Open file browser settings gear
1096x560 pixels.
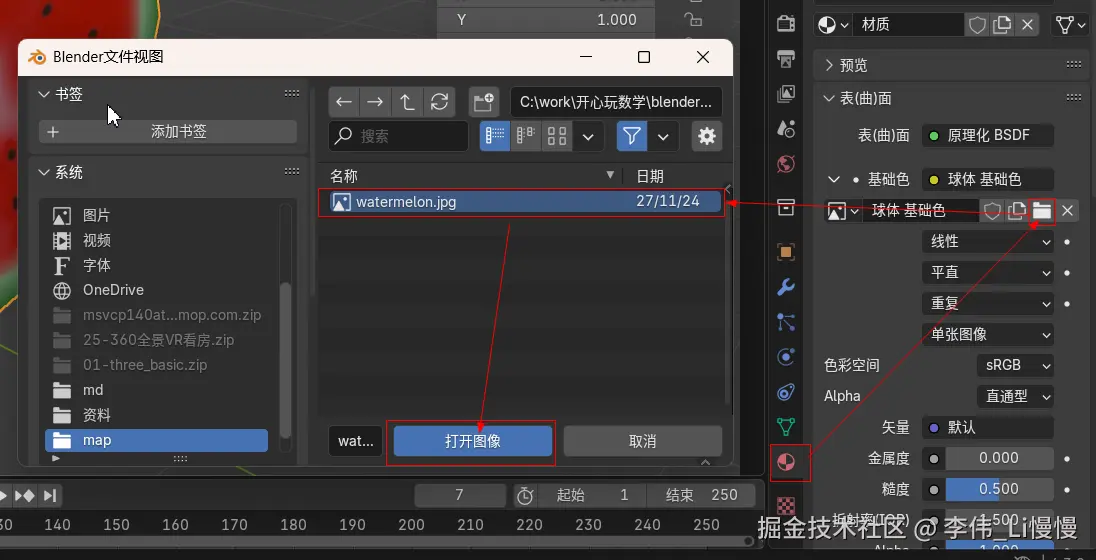[x=707, y=136]
